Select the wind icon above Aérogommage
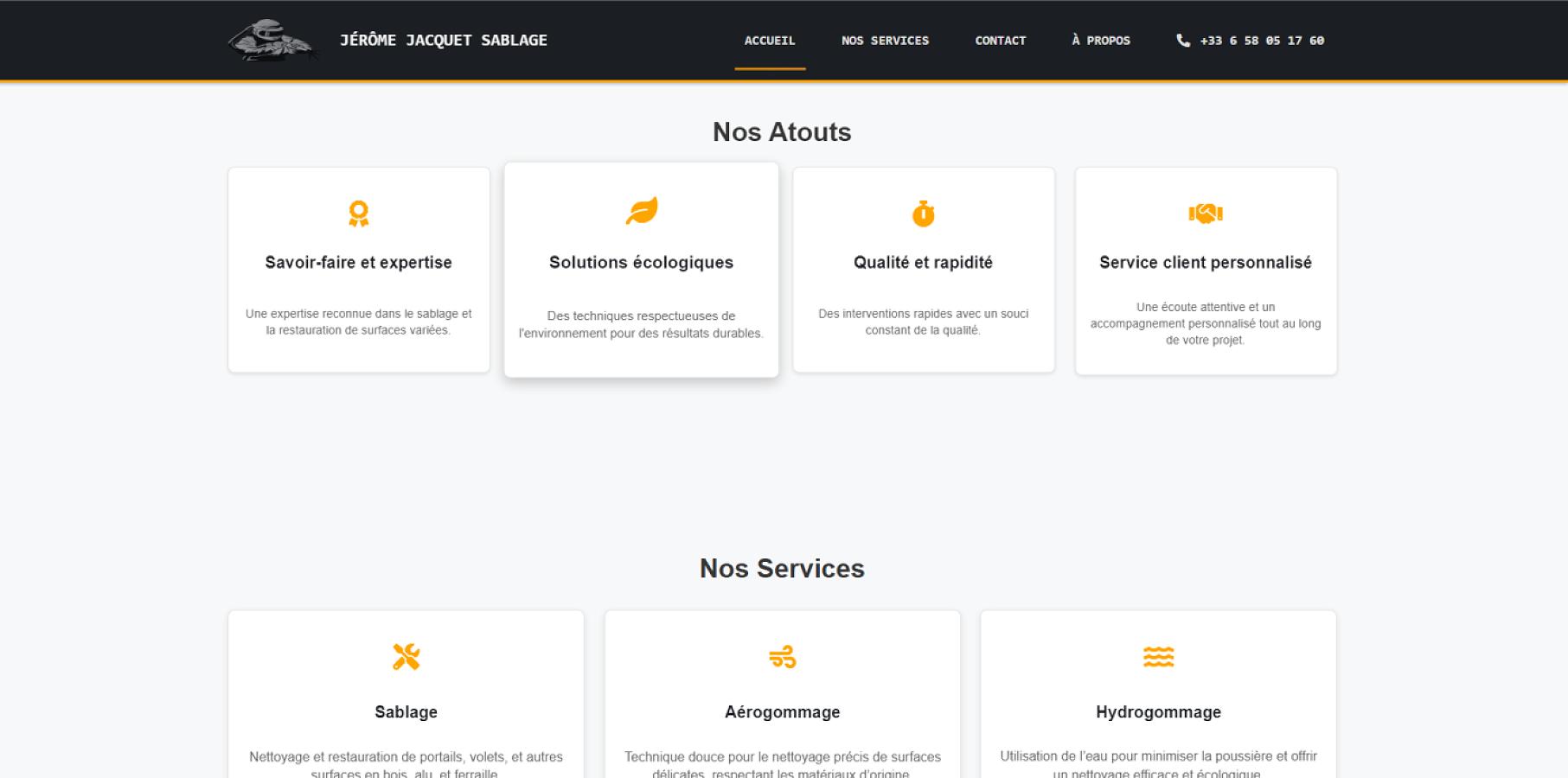The height and width of the screenshot is (778, 1568). coord(783,657)
